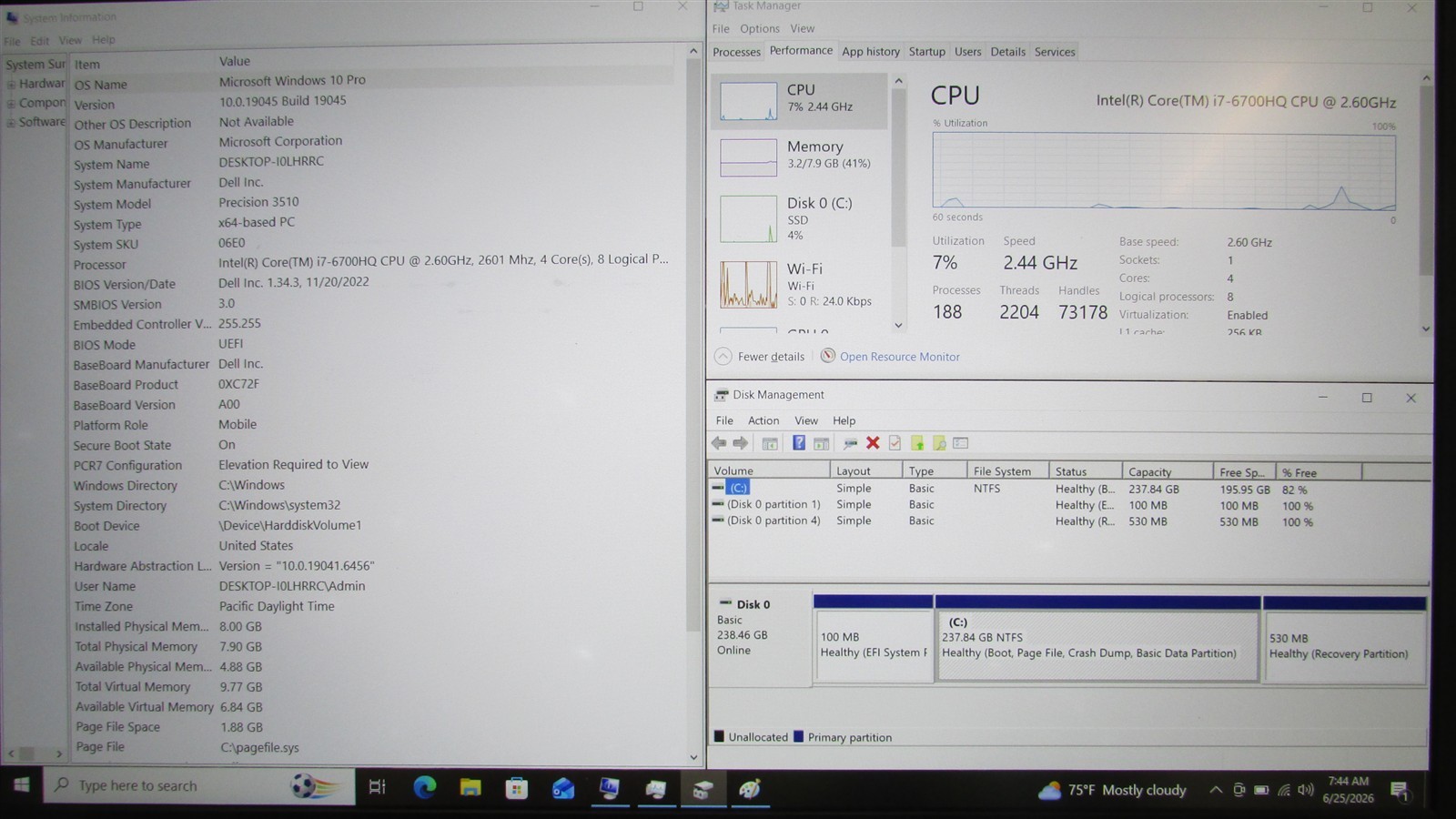Click the Forward arrow in Disk Management toolbar

point(741,443)
